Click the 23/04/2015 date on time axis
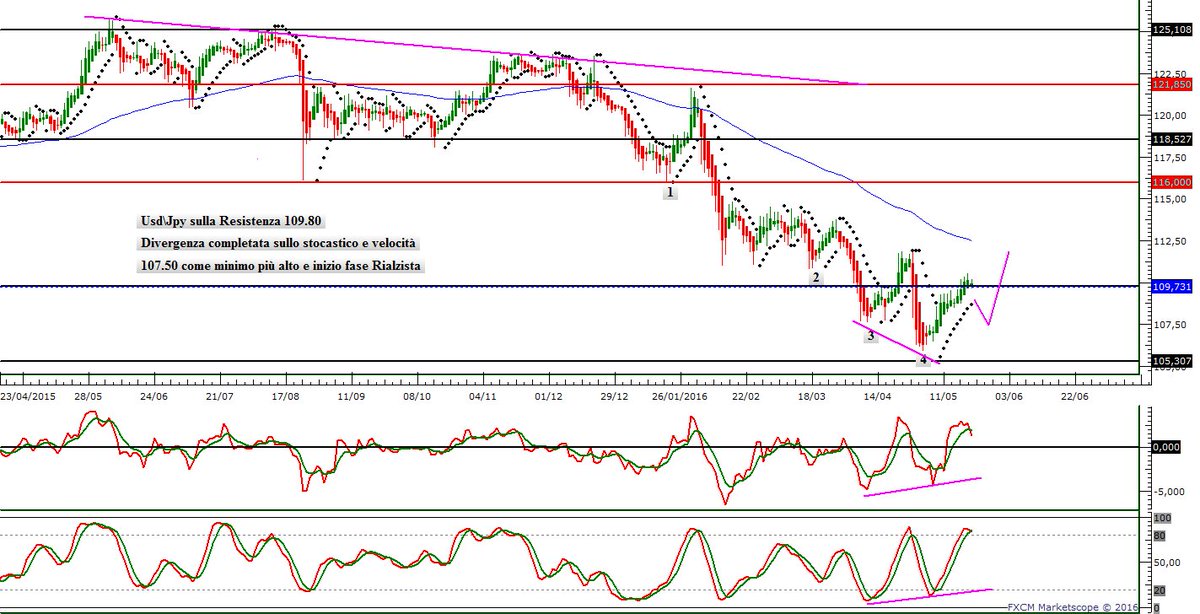1200x614 pixels. tap(28, 396)
